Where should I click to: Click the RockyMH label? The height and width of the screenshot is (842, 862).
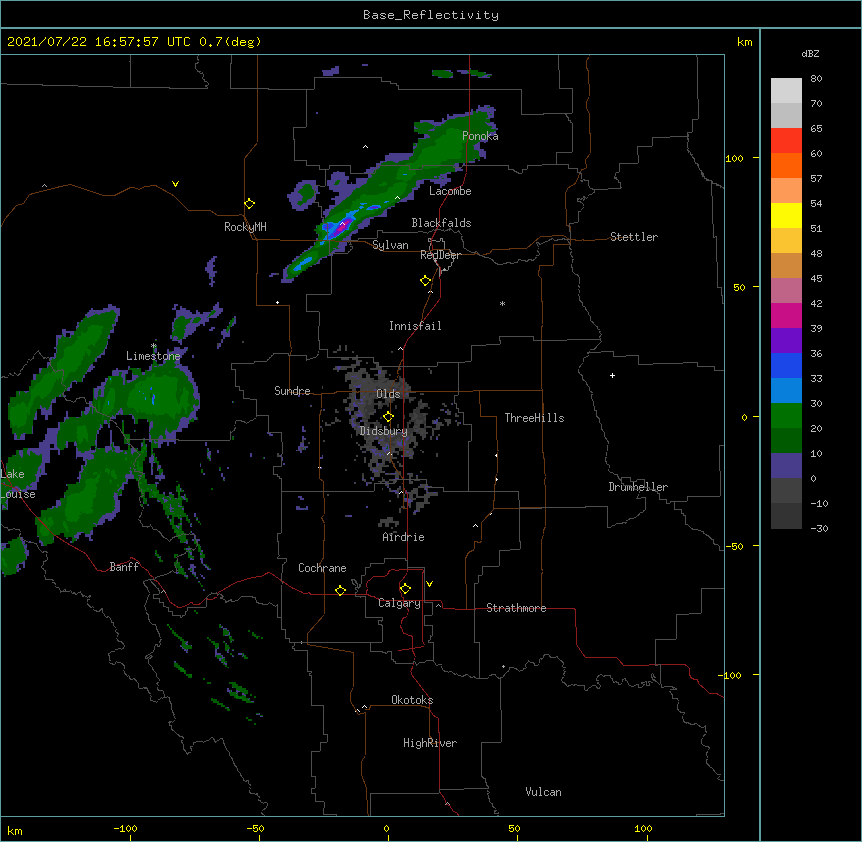(x=245, y=227)
